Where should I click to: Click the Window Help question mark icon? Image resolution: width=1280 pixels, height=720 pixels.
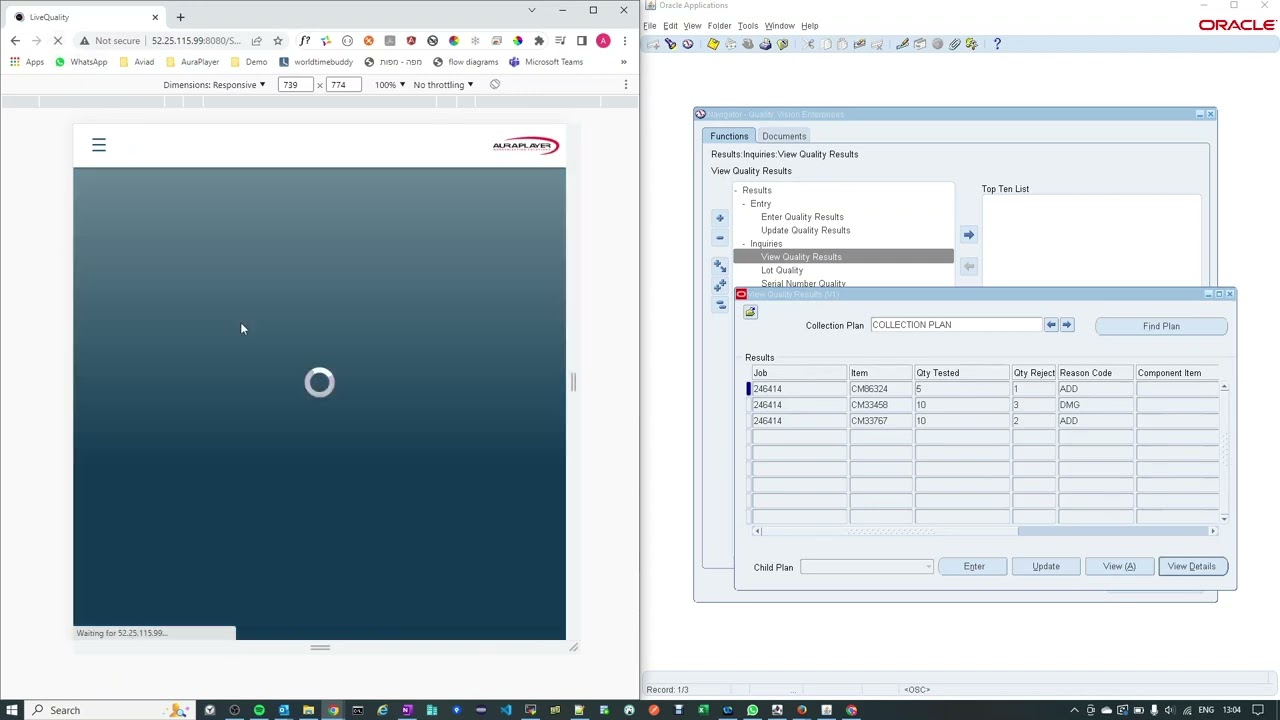click(x=997, y=44)
